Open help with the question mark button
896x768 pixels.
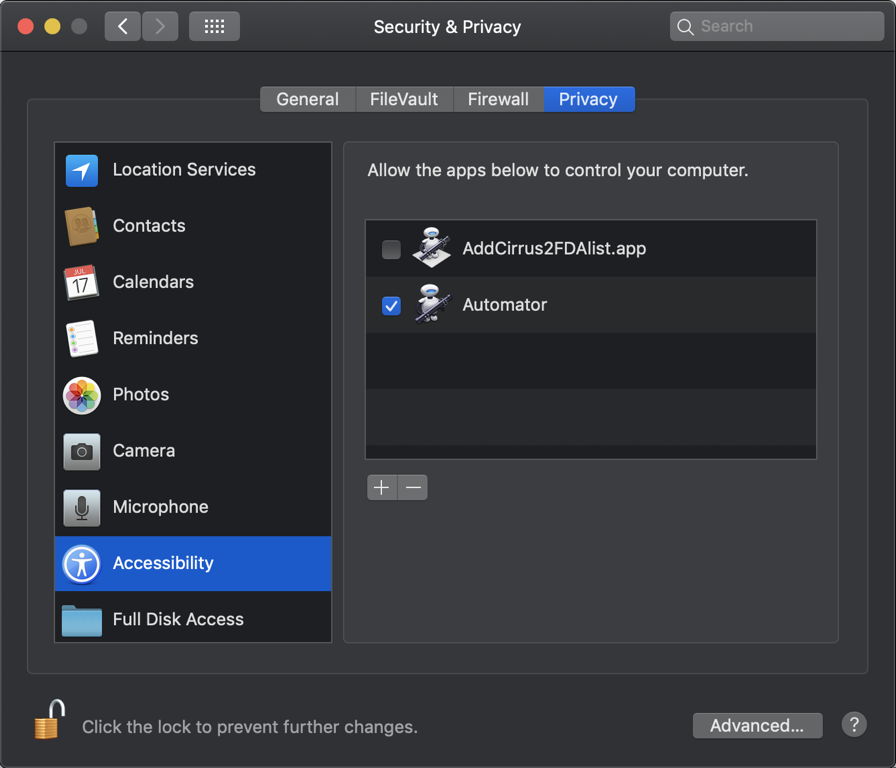tap(853, 725)
